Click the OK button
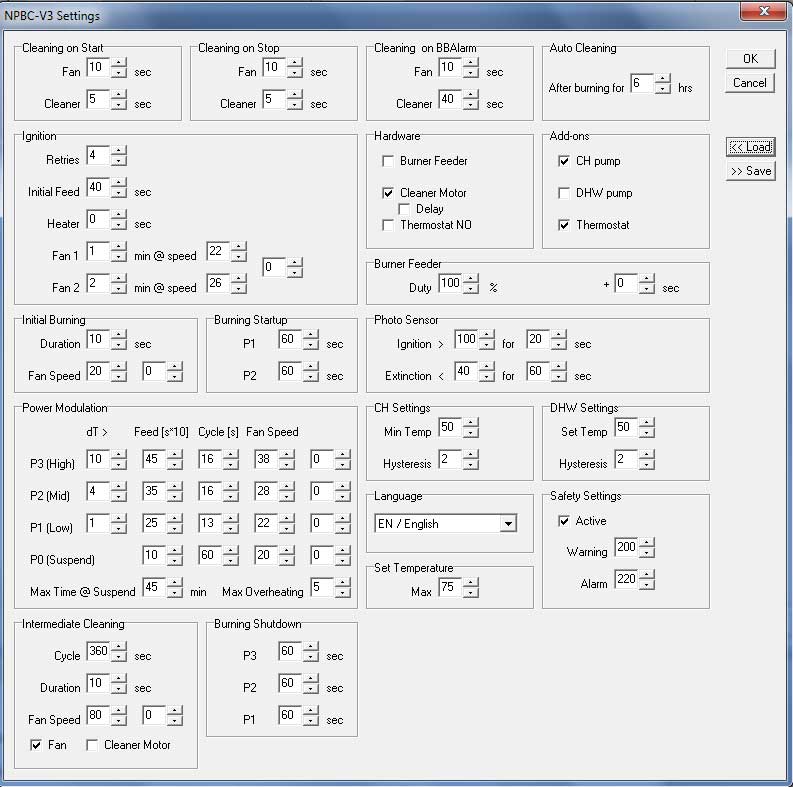The image size is (793, 787). (x=750, y=58)
